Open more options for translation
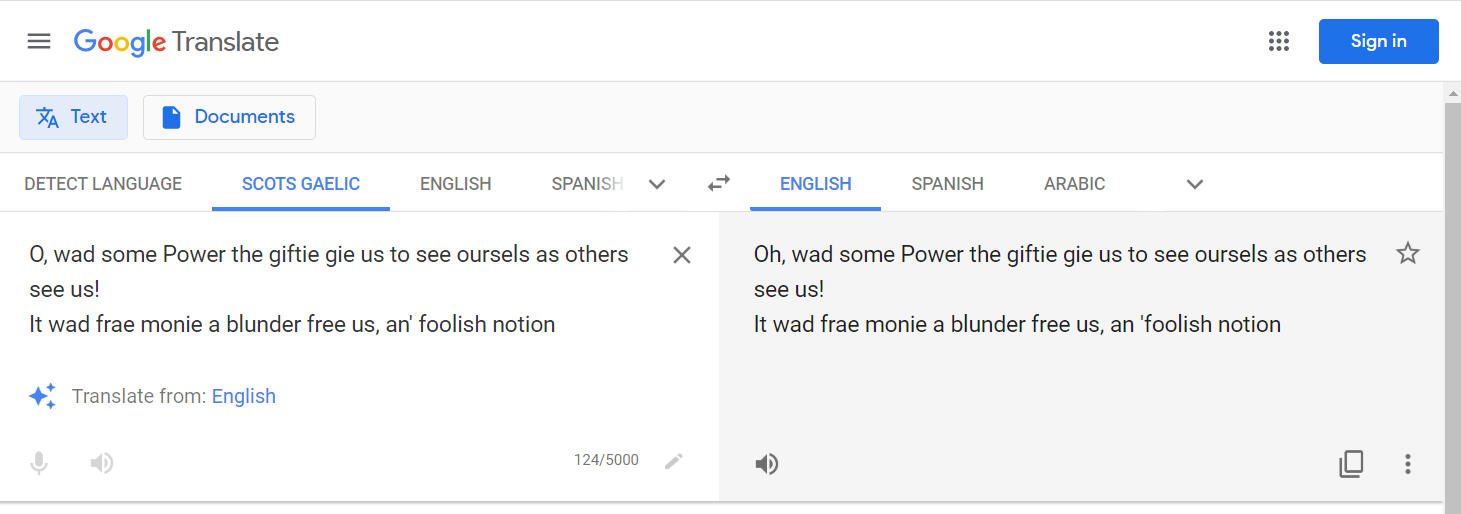 click(x=1407, y=464)
